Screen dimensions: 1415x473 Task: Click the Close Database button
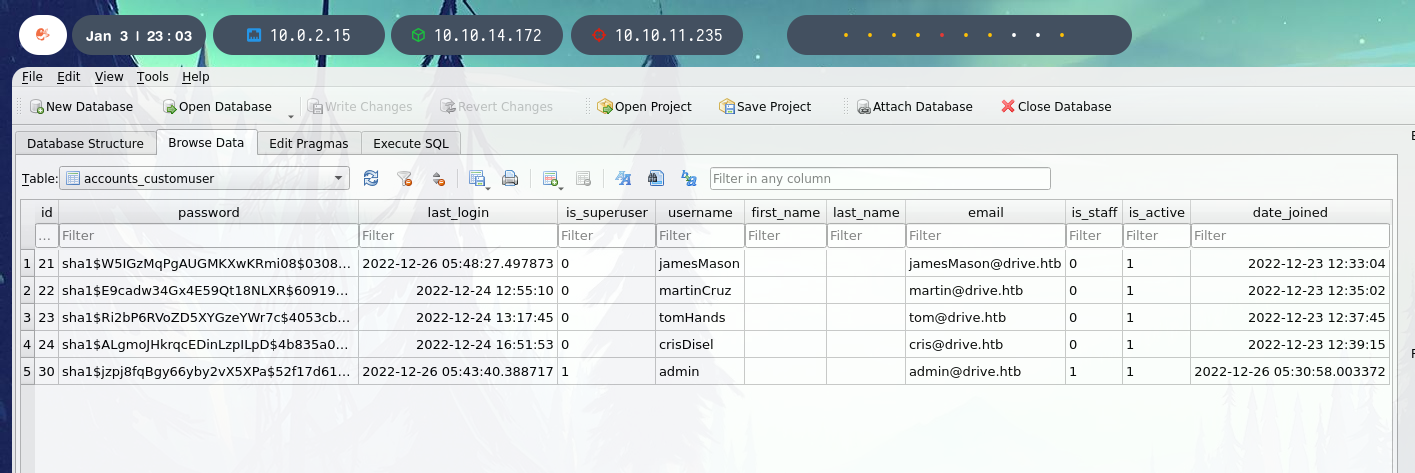[1055, 107]
